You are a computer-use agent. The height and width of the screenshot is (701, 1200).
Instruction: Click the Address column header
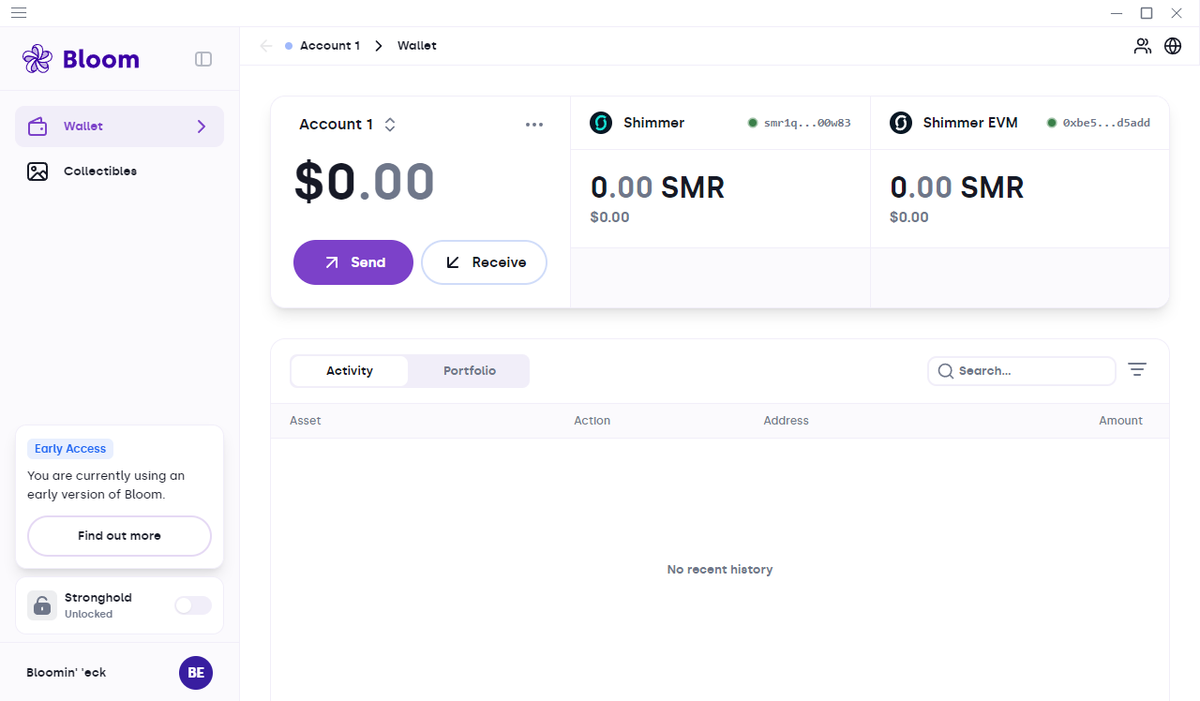(786, 421)
